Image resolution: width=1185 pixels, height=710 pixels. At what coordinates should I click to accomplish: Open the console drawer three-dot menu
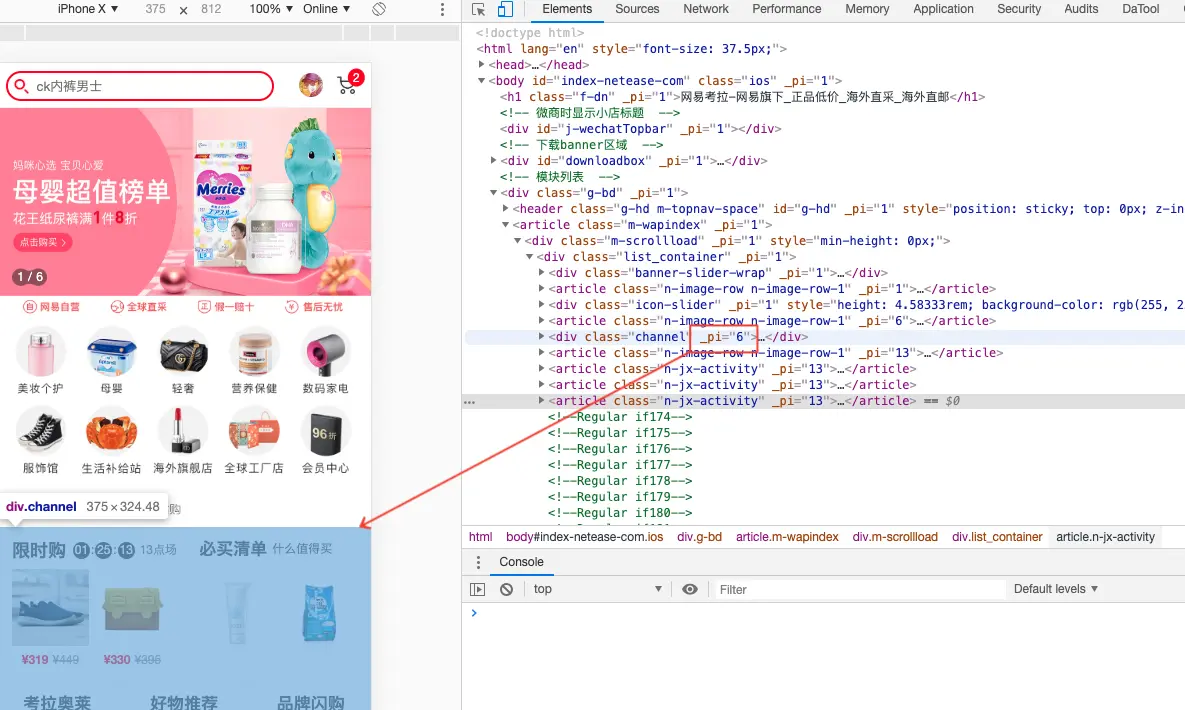pos(478,563)
